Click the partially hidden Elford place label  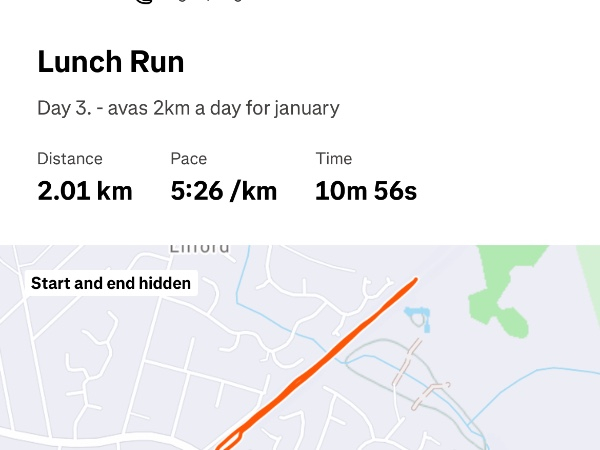[x=199, y=248]
